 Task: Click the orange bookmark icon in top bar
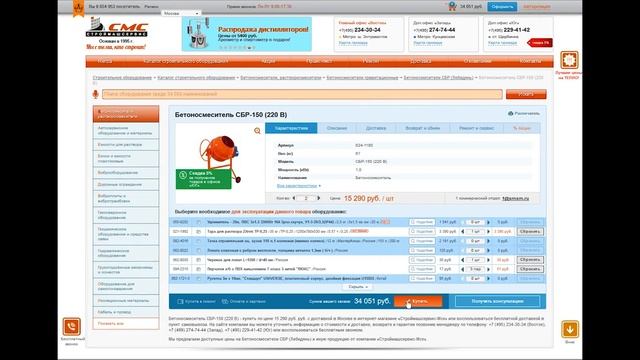tap(78, 8)
